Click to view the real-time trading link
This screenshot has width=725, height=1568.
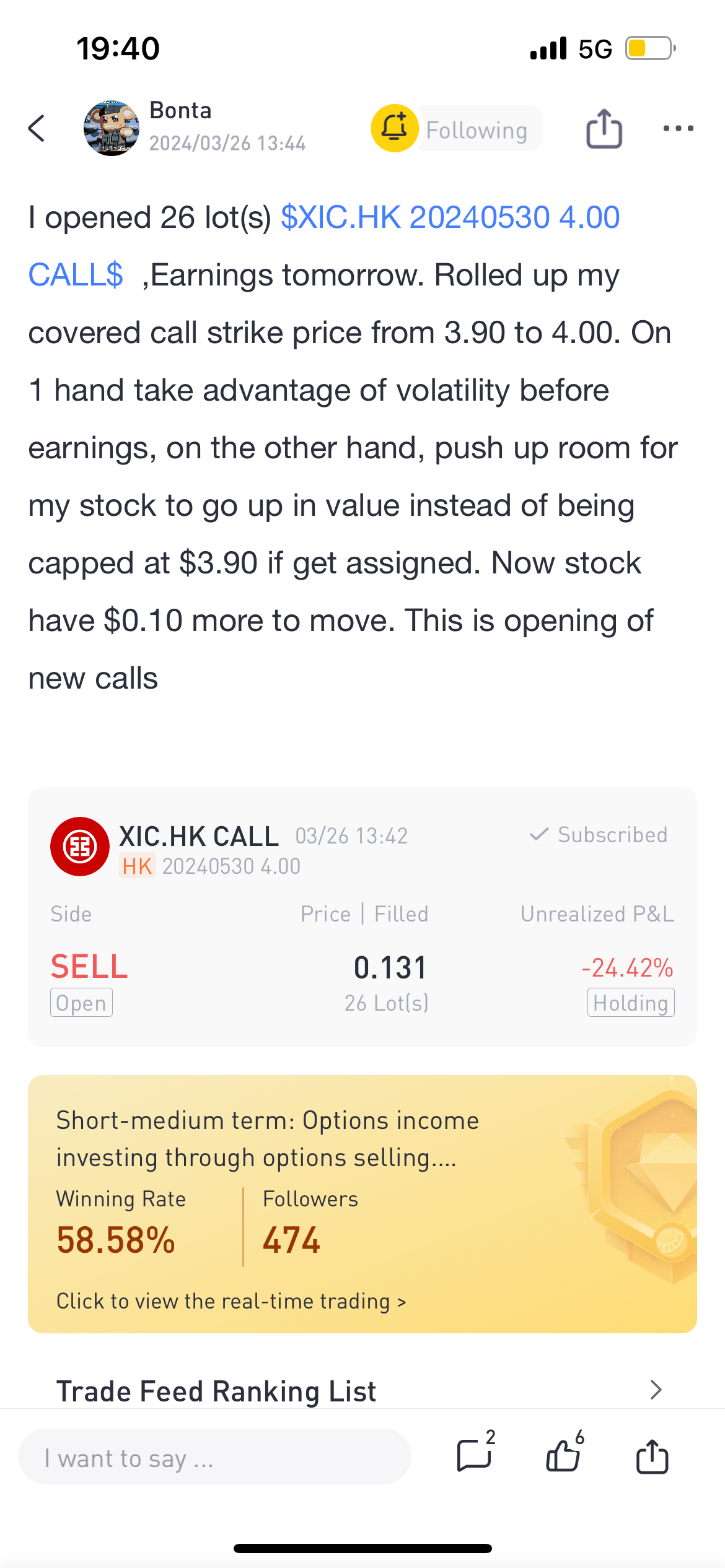tap(231, 1301)
